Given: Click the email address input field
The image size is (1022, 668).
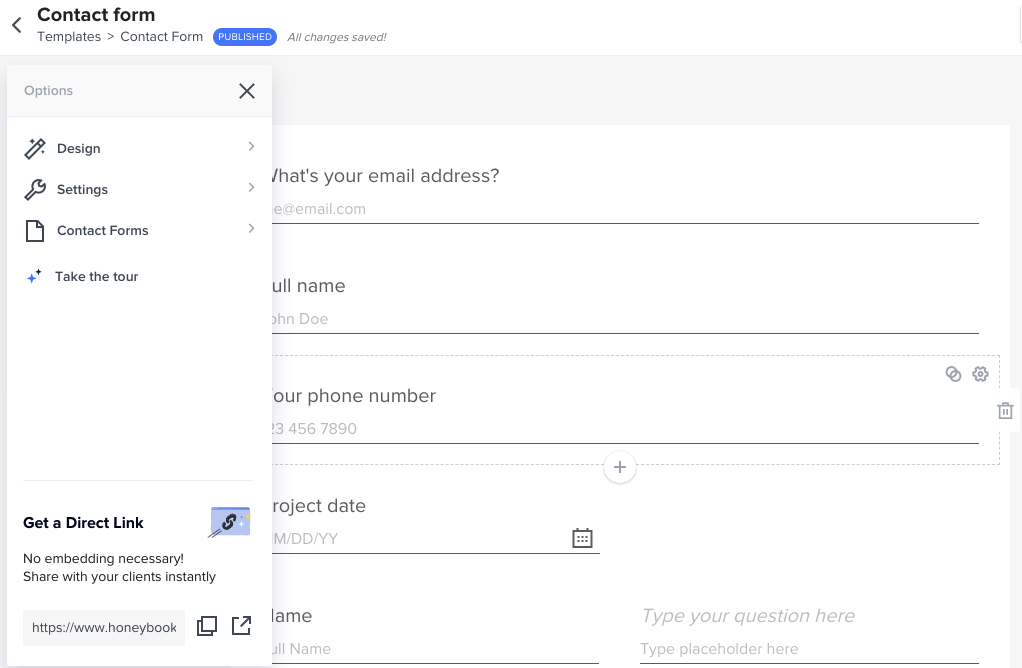Looking at the screenshot, I should (x=620, y=209).
